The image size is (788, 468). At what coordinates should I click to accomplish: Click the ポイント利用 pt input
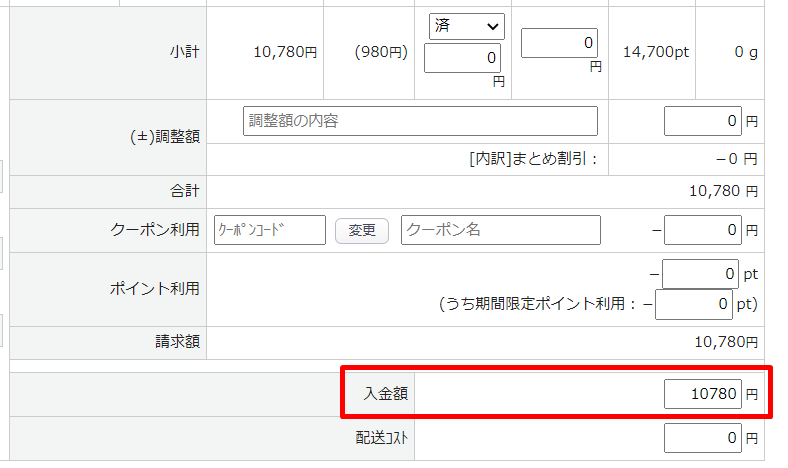[x=700, y=273]
